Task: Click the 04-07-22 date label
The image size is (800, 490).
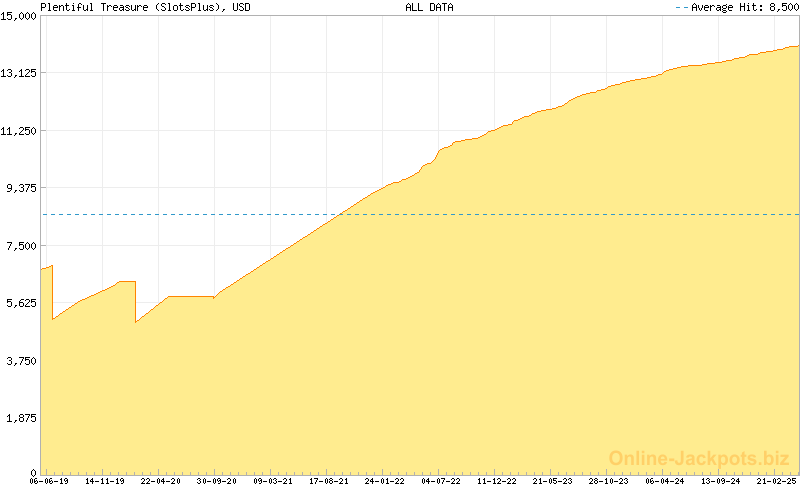Action: 441,481
